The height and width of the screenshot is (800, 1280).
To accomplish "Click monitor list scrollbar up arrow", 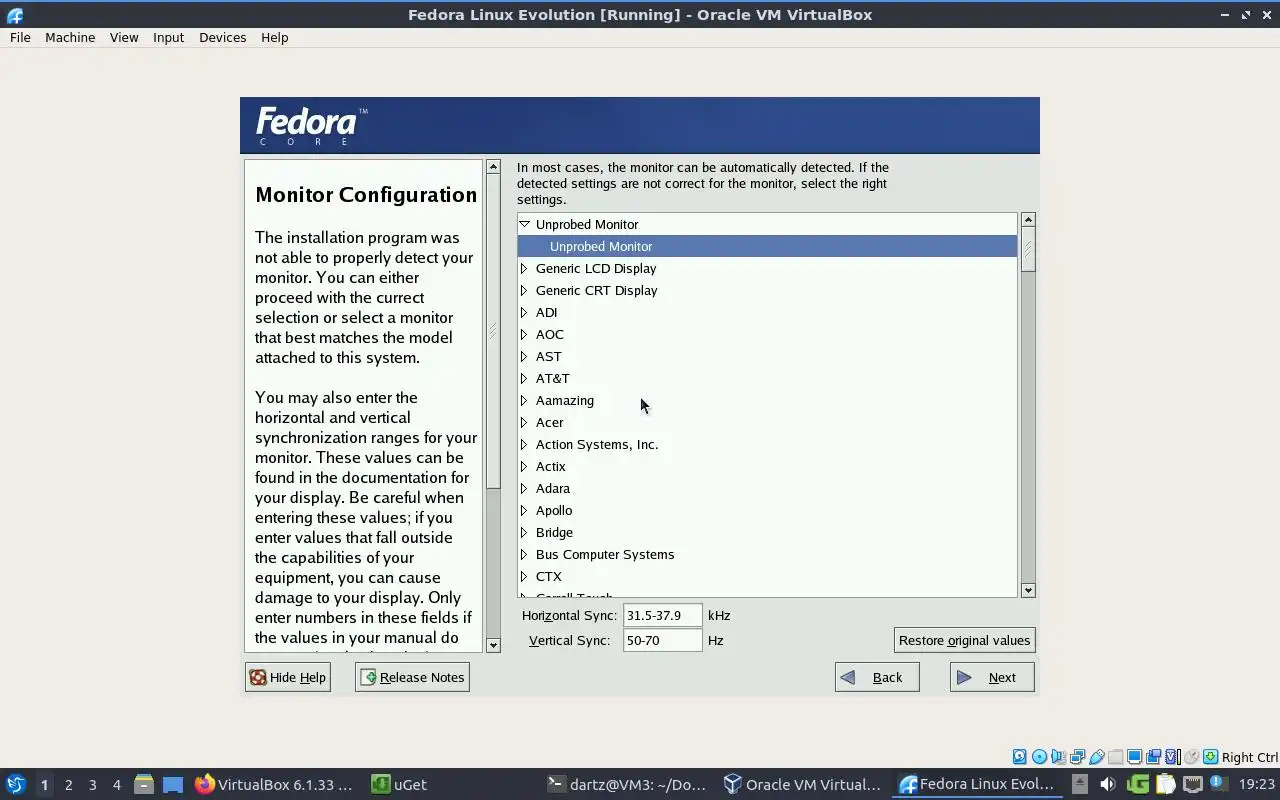I will (x=1028, y=219).
